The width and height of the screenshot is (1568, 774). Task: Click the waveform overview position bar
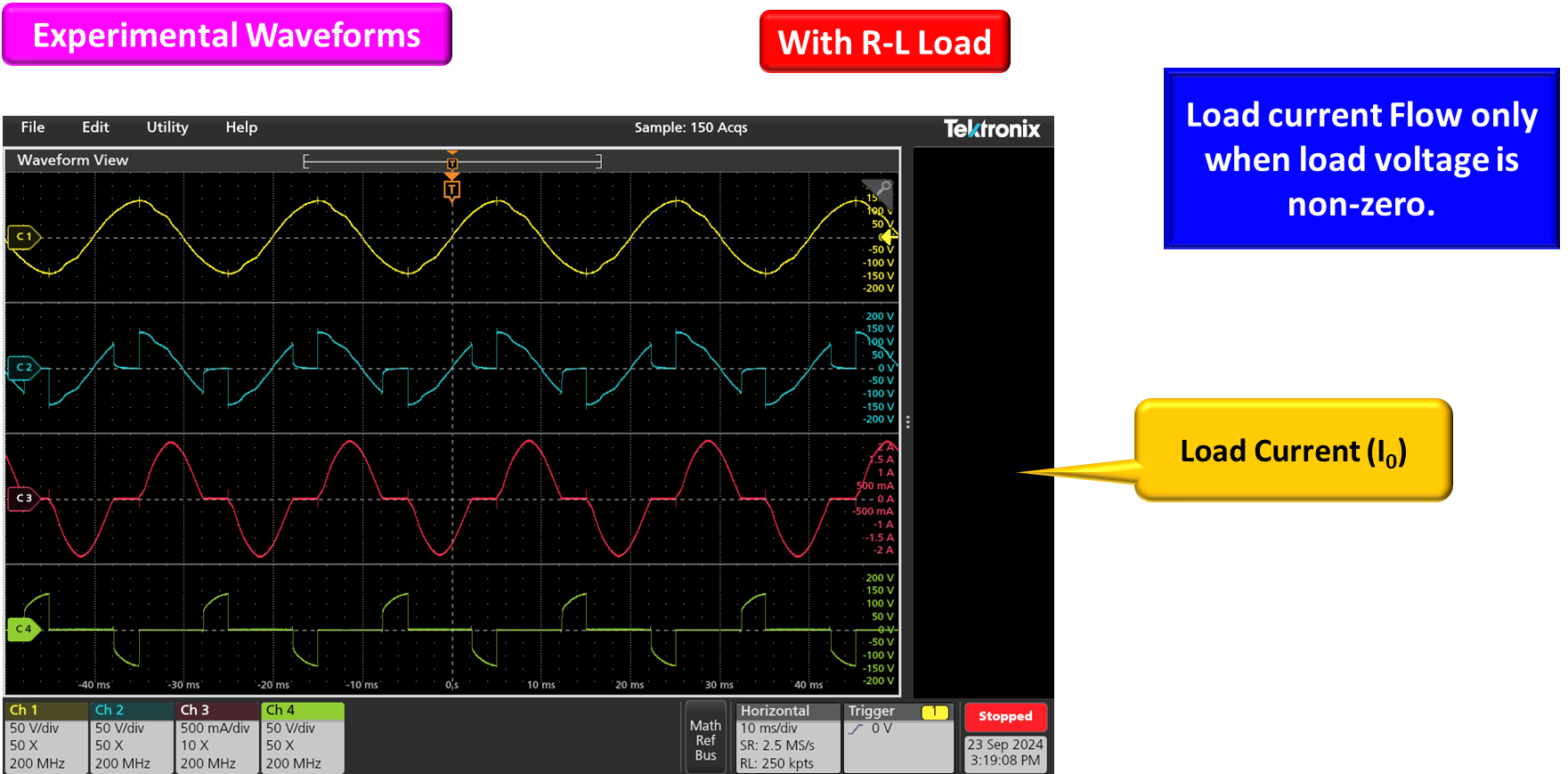(452, 161)
